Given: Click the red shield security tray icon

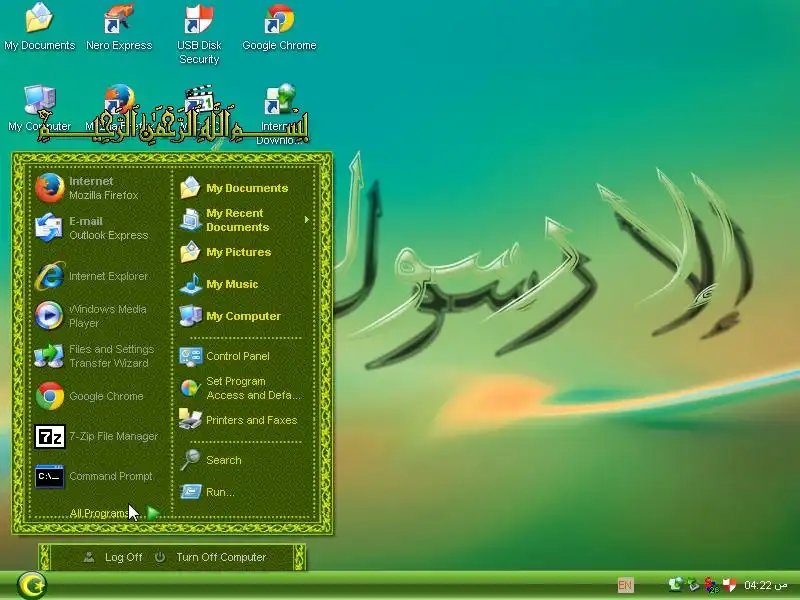Looking at the screenshot, I should point(730,585).
